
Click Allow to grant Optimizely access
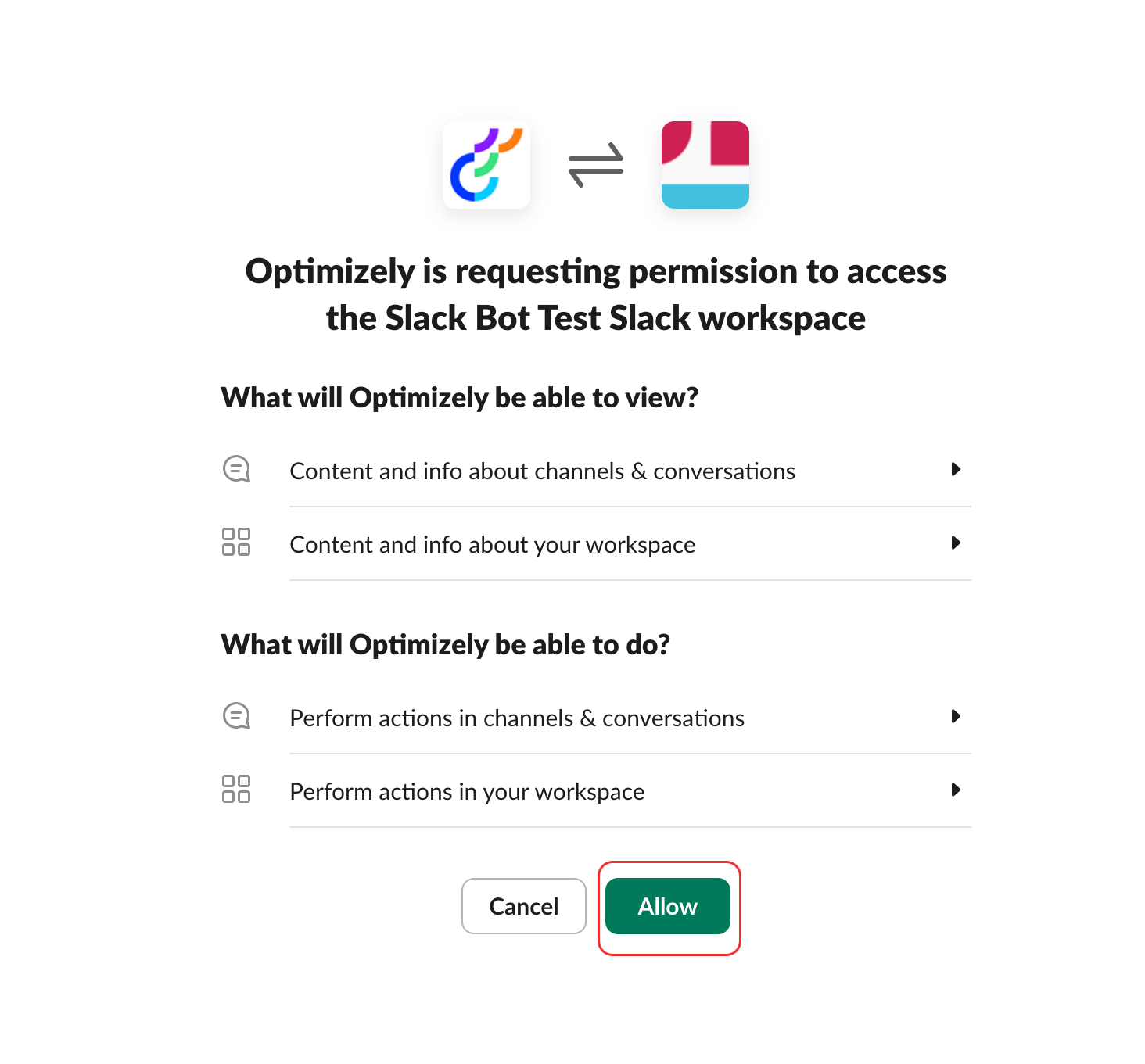667,906
